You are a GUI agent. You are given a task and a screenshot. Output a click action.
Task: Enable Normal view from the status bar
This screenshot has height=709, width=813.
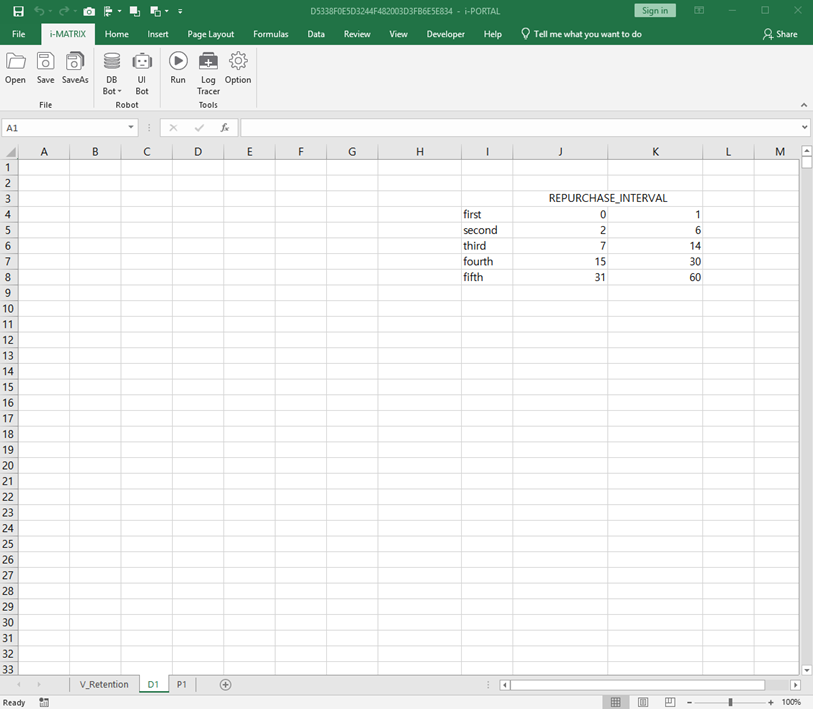click(616, 701)
